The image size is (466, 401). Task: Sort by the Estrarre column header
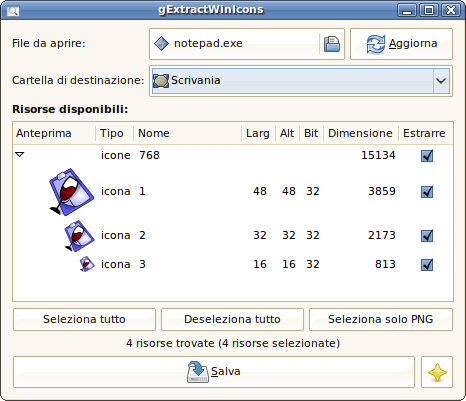[x=426, y=133]
